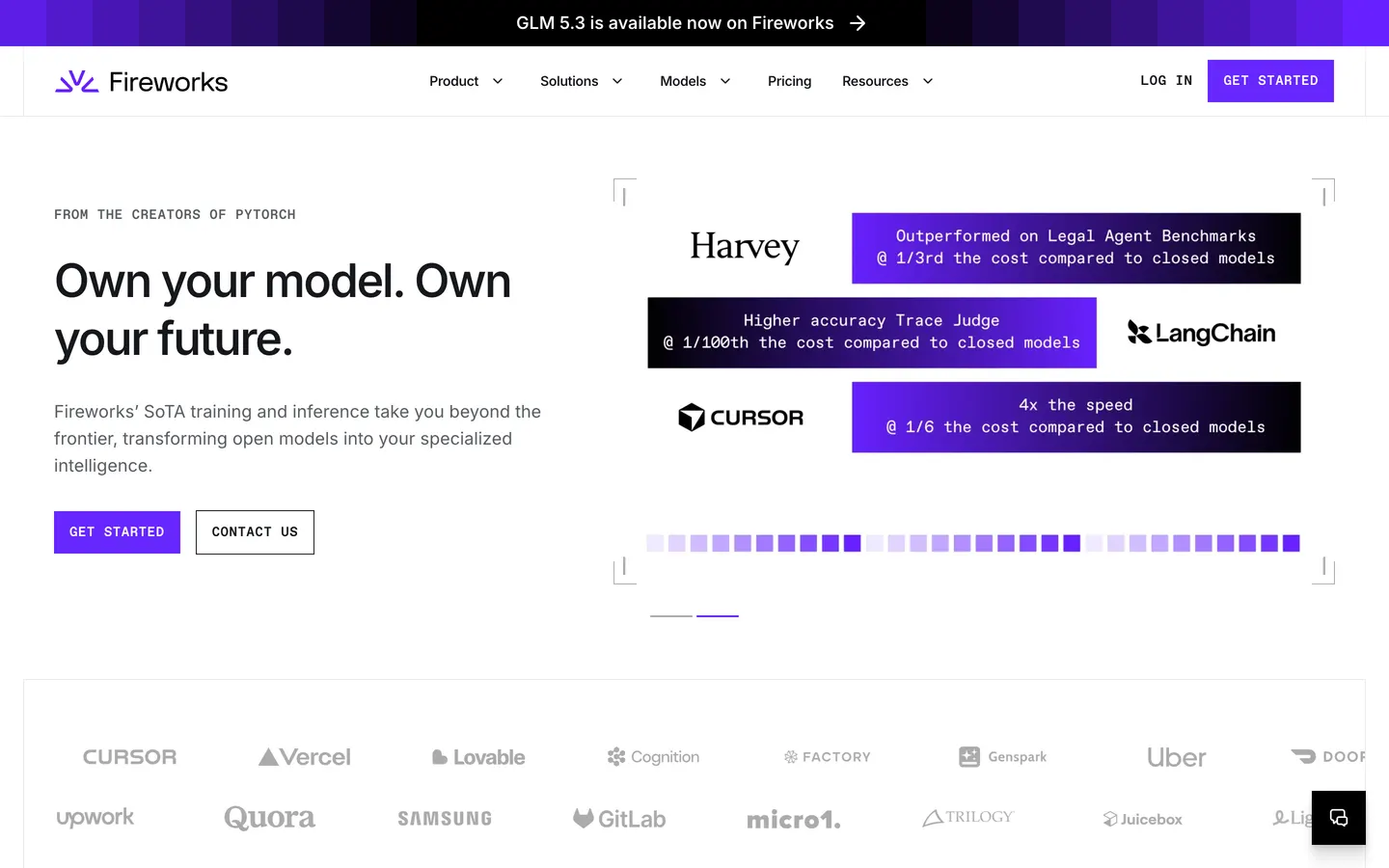Go to the Pricing page
The width and height of the screenshot is (1389, 868).
[789, 81]
